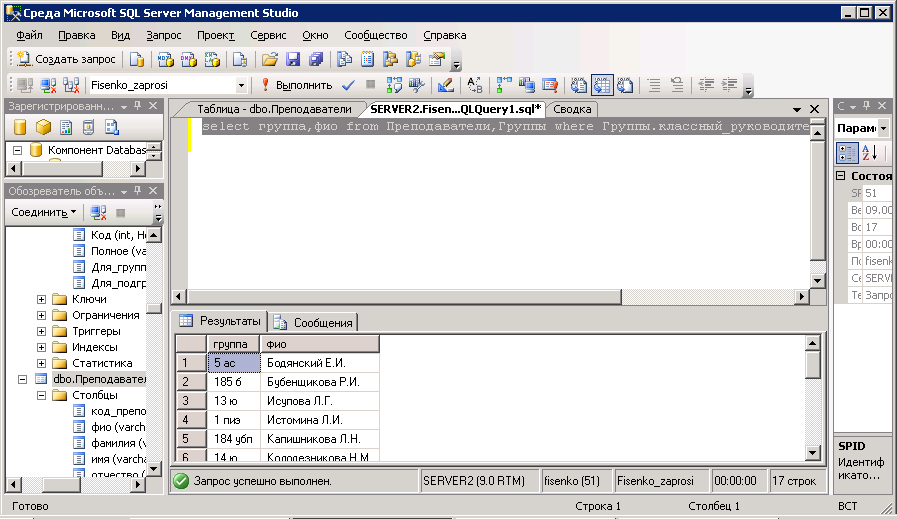Click the Uncomment selected lines icon

pos(677,85)
